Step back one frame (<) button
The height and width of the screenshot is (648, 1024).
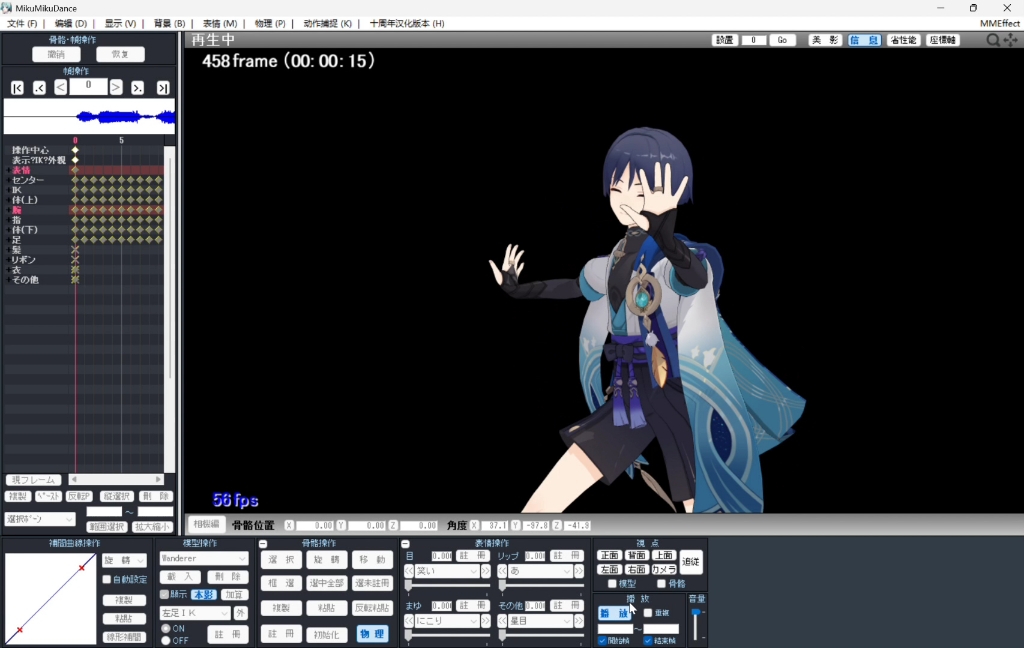tap(60, 87)
